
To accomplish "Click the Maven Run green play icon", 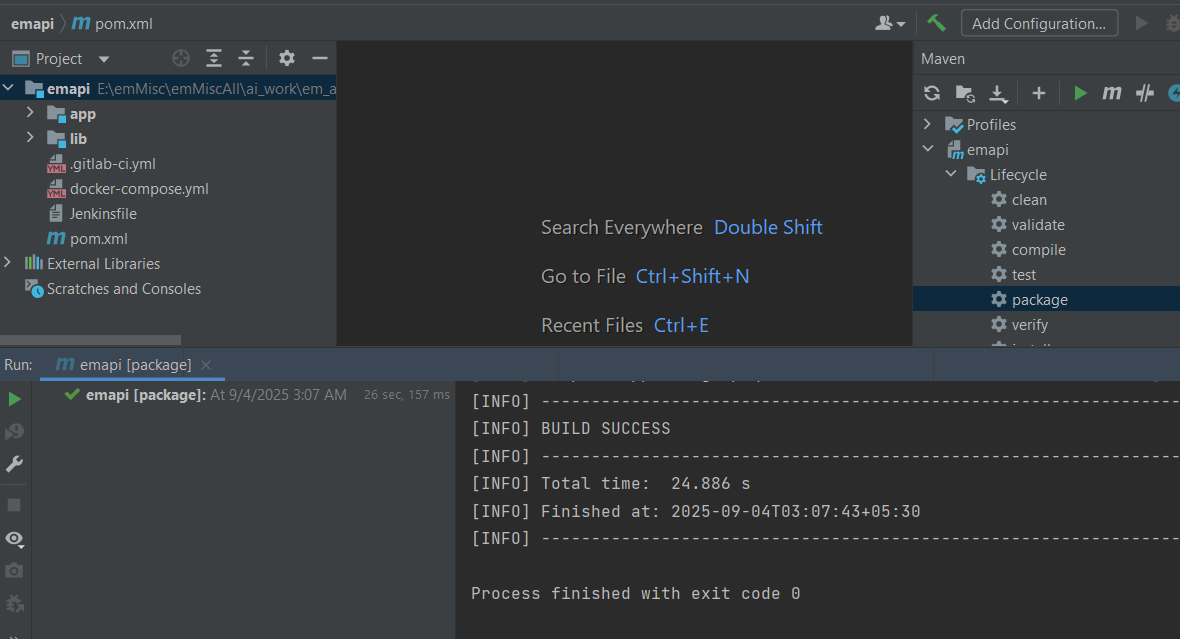I will (1080, 93).
